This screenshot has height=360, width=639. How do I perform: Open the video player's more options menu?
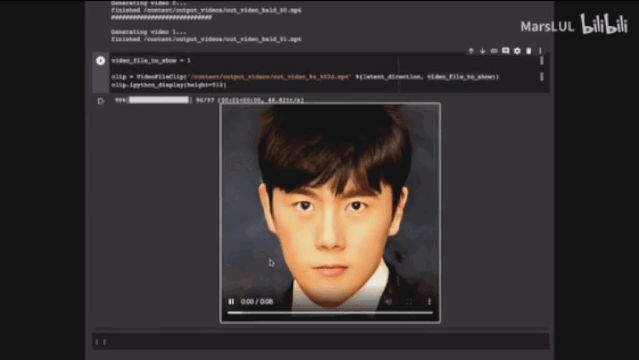pos(429,302)
